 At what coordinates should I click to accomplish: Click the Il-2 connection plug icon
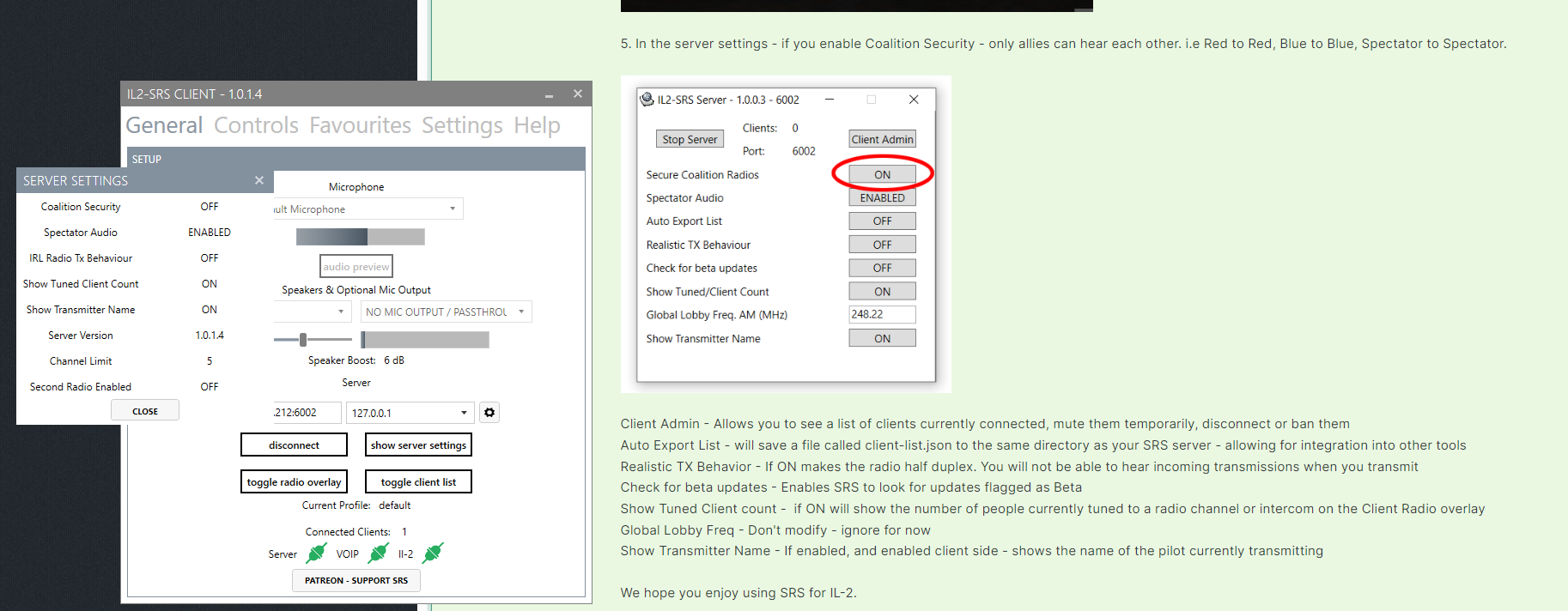(433, 554)
